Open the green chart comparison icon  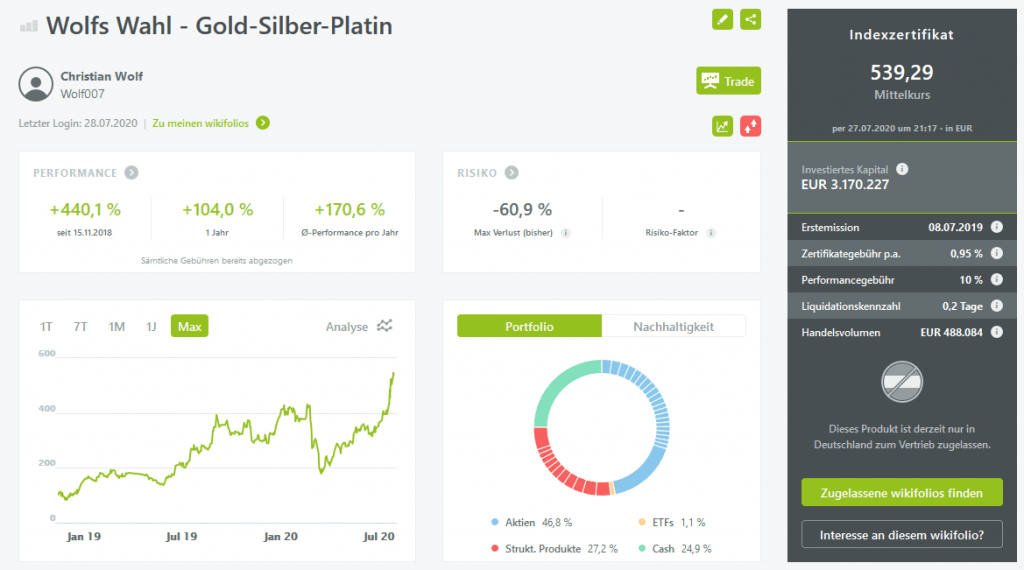722,126
